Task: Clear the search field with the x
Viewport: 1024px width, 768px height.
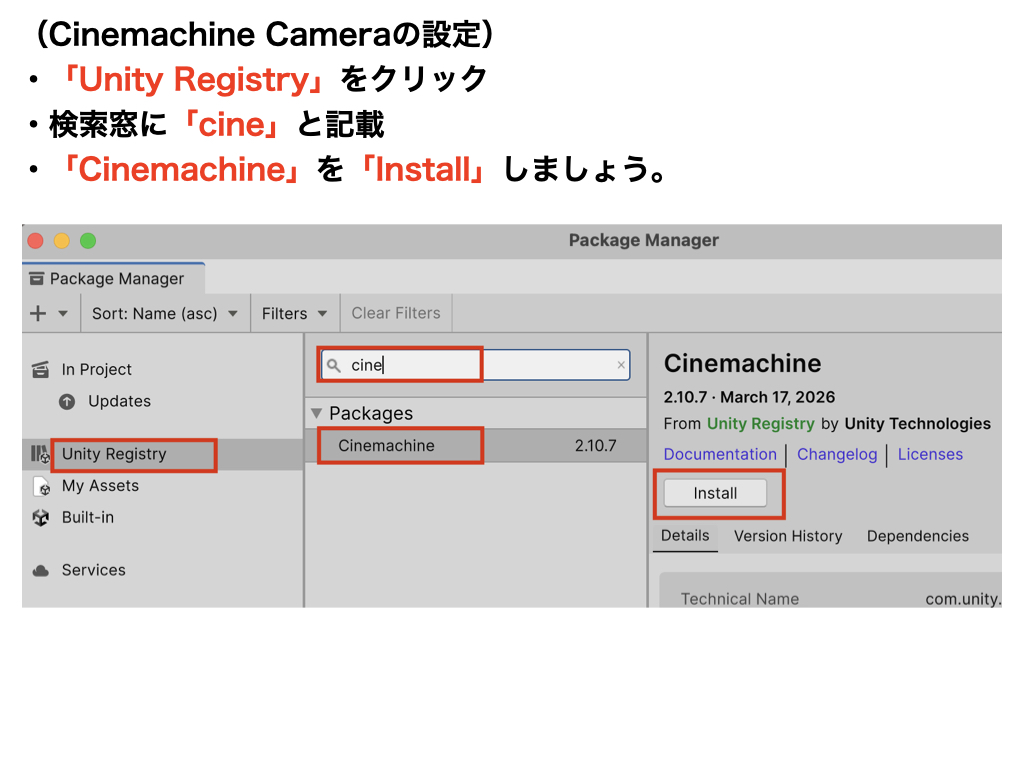Action: point(621,365)
